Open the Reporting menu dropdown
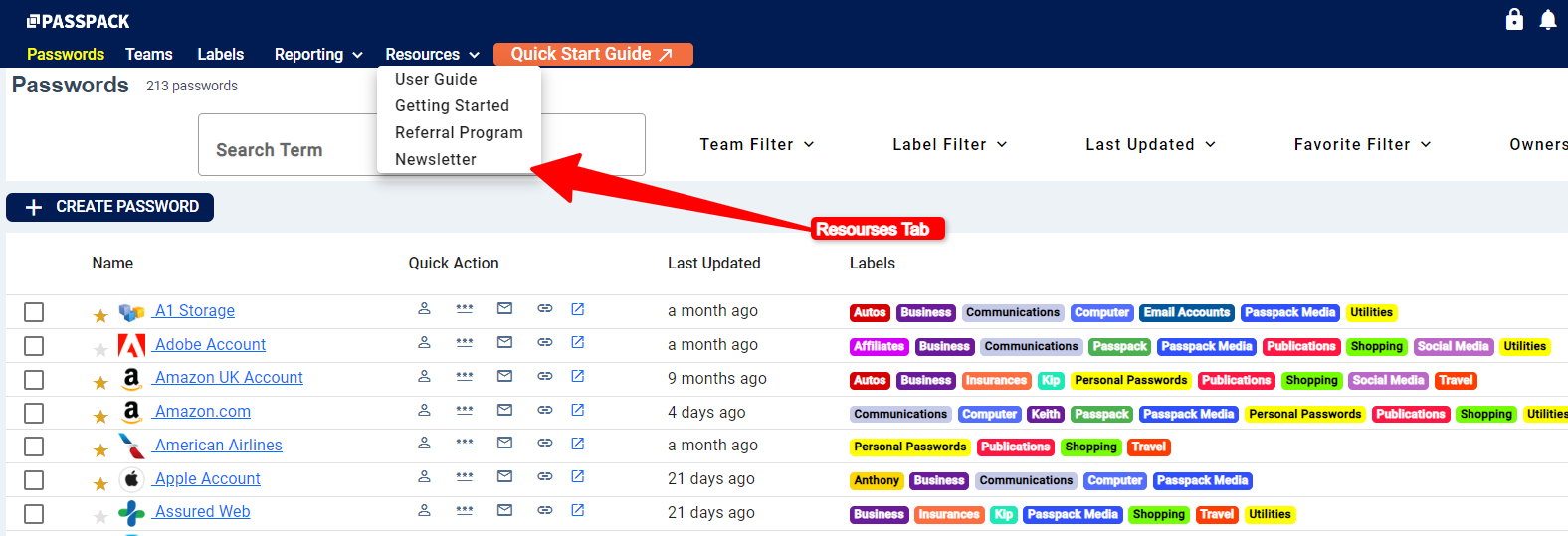The width and height of the screenshot is (1568, 536). click(x=318, y=54)
